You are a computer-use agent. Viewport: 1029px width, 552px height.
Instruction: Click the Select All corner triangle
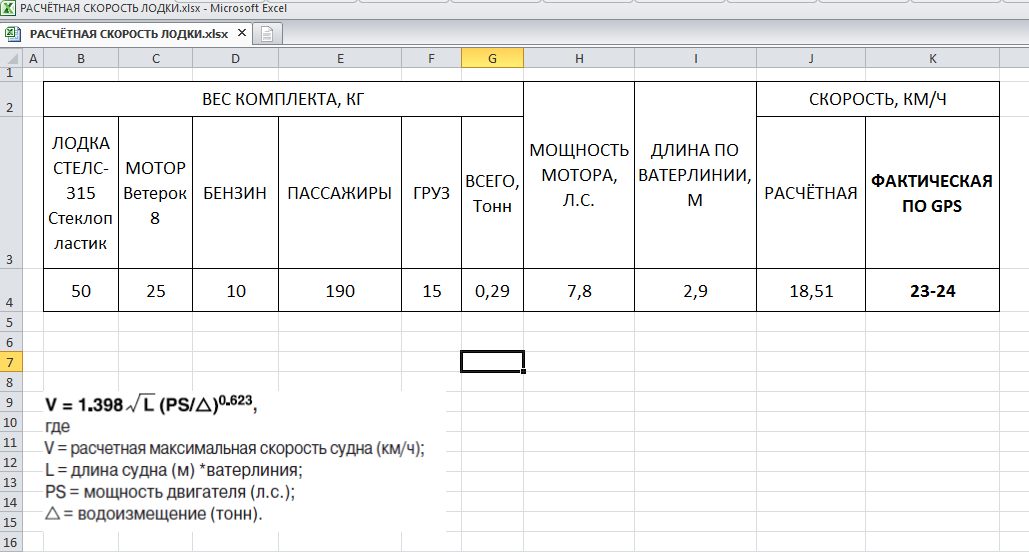point(11,60)
